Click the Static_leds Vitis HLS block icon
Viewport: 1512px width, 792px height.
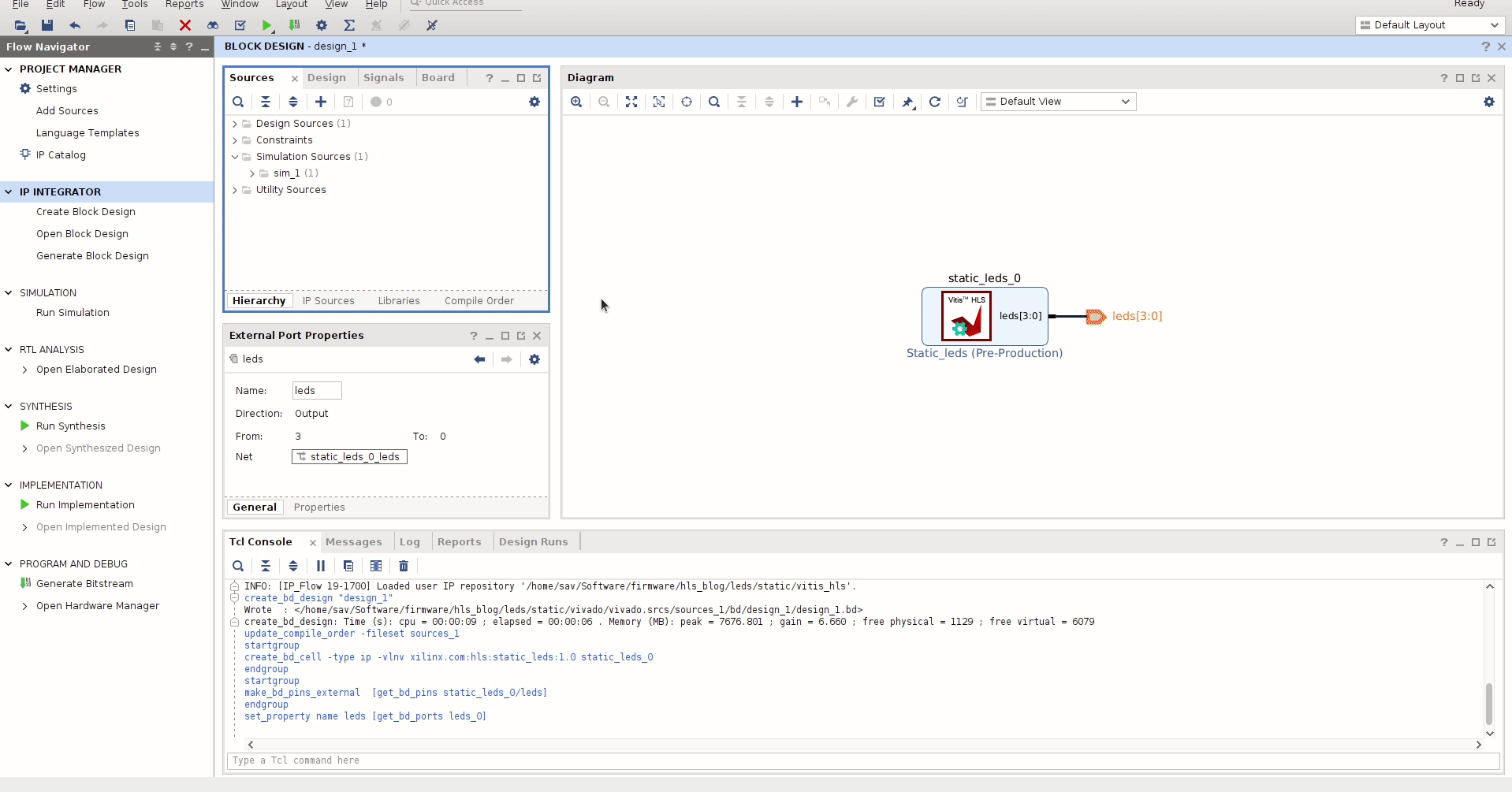pyautogui.click(x=966, y=316)
